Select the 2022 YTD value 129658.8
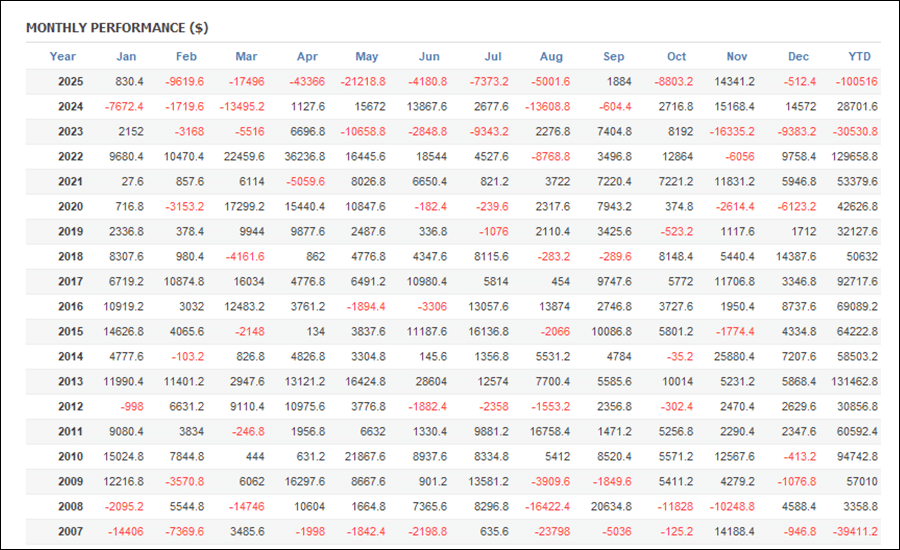The width and height of the screenshot is (900, 550). click(x=853, y=157)
